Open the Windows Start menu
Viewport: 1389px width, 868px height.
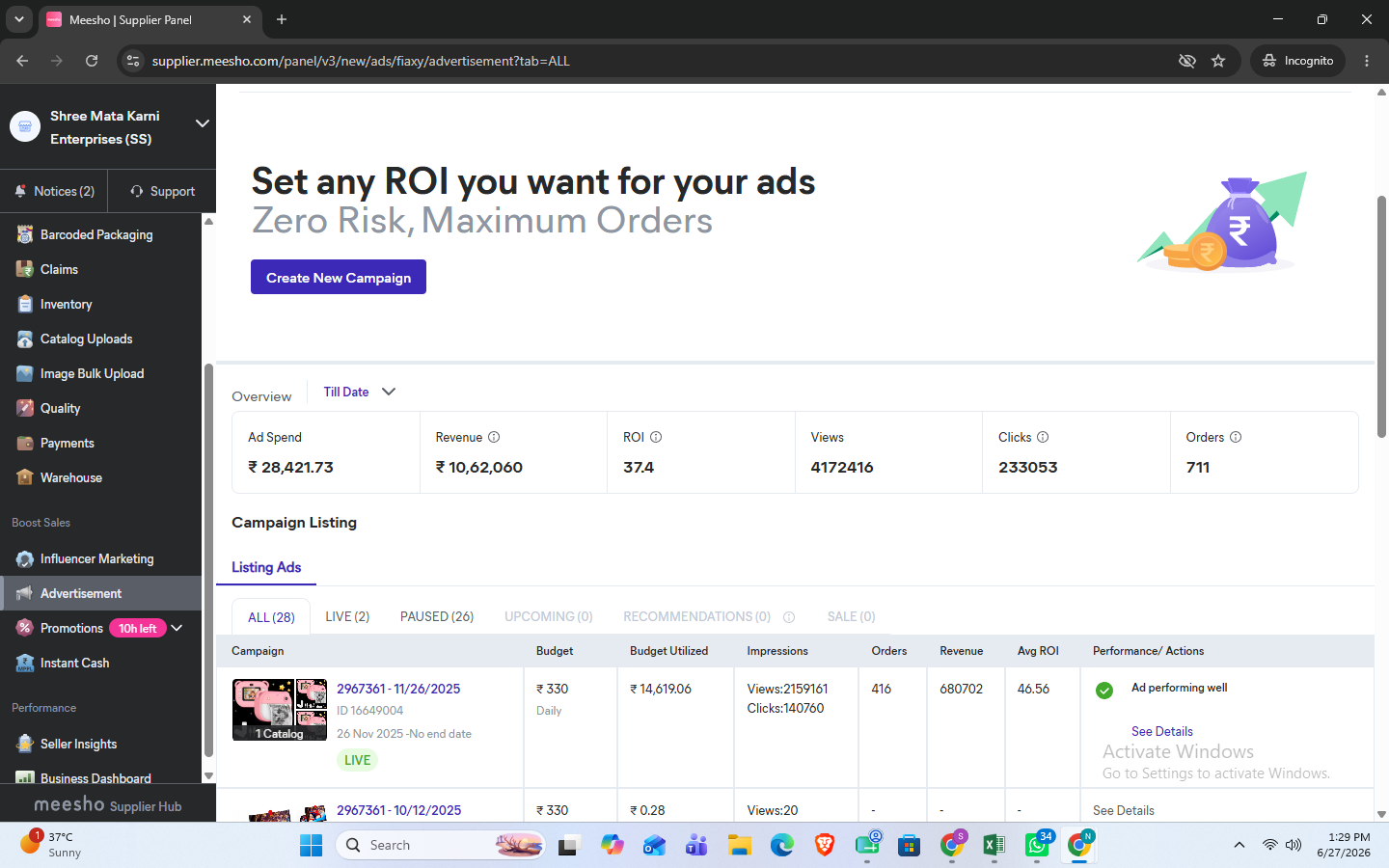[312, 846]
